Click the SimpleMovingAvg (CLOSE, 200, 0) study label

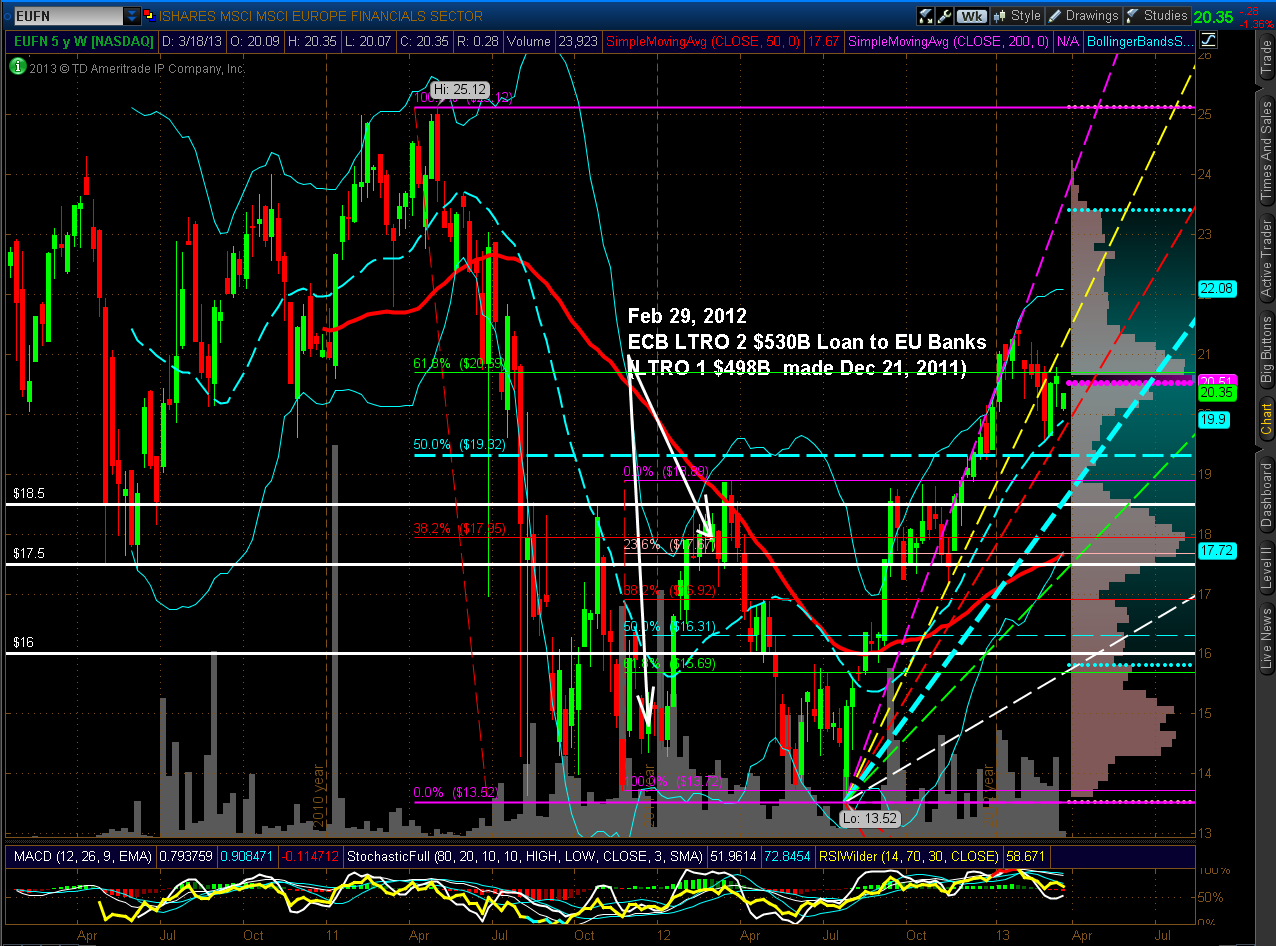point(948,42)
